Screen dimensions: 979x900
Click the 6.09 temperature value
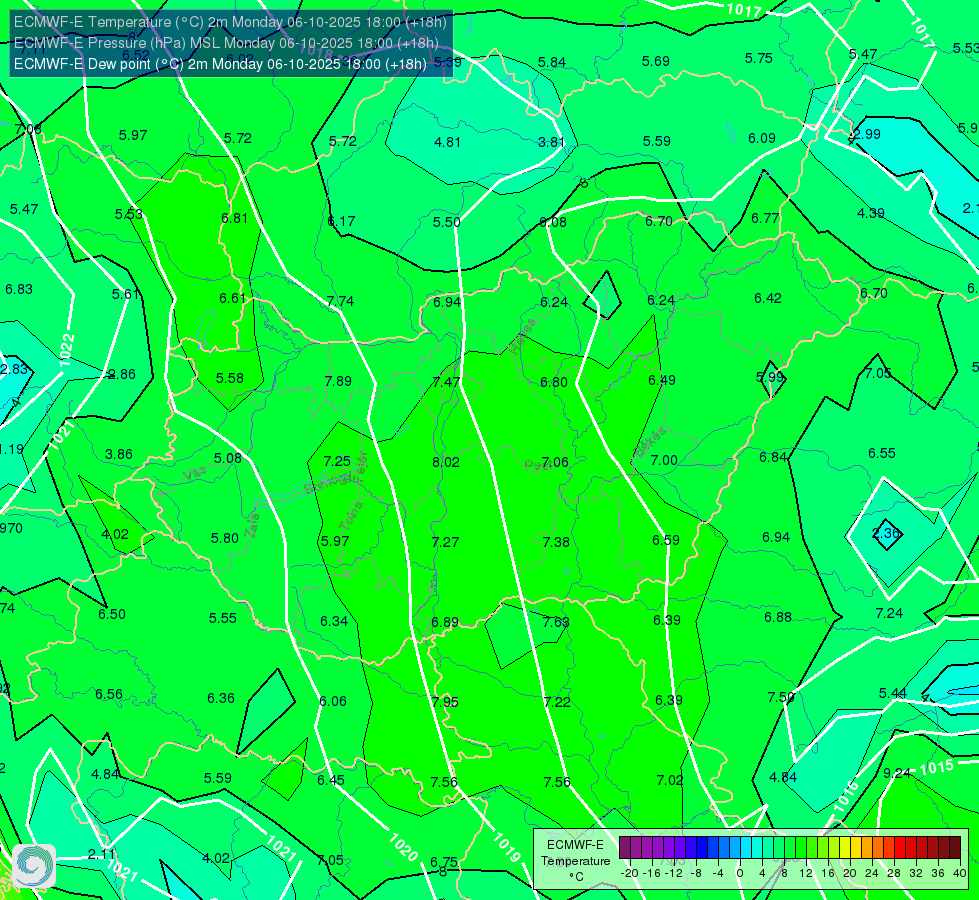pos(762,138)
